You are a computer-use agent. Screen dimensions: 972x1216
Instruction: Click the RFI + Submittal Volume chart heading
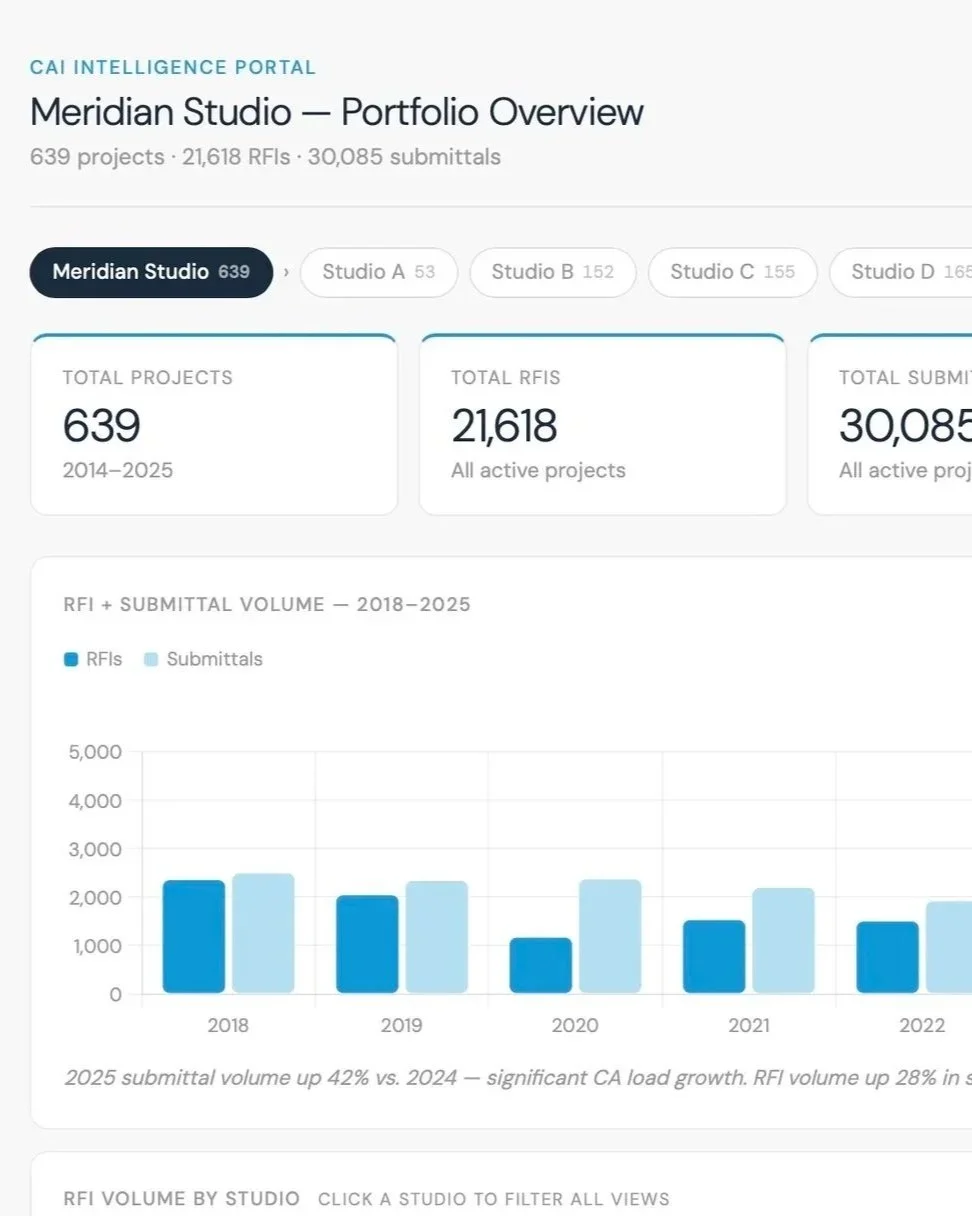click(267, 604)
